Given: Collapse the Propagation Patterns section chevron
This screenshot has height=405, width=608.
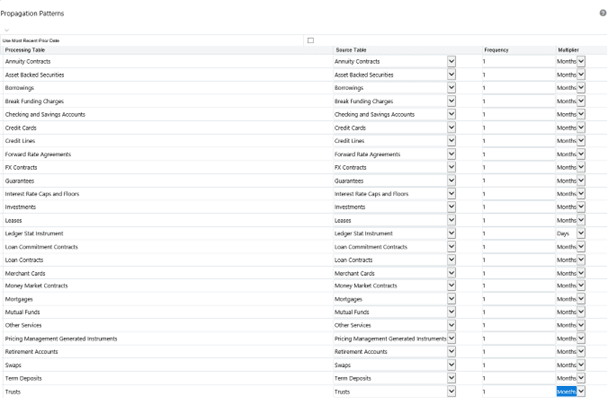Looking at the screenshot, I should [7, 30].
